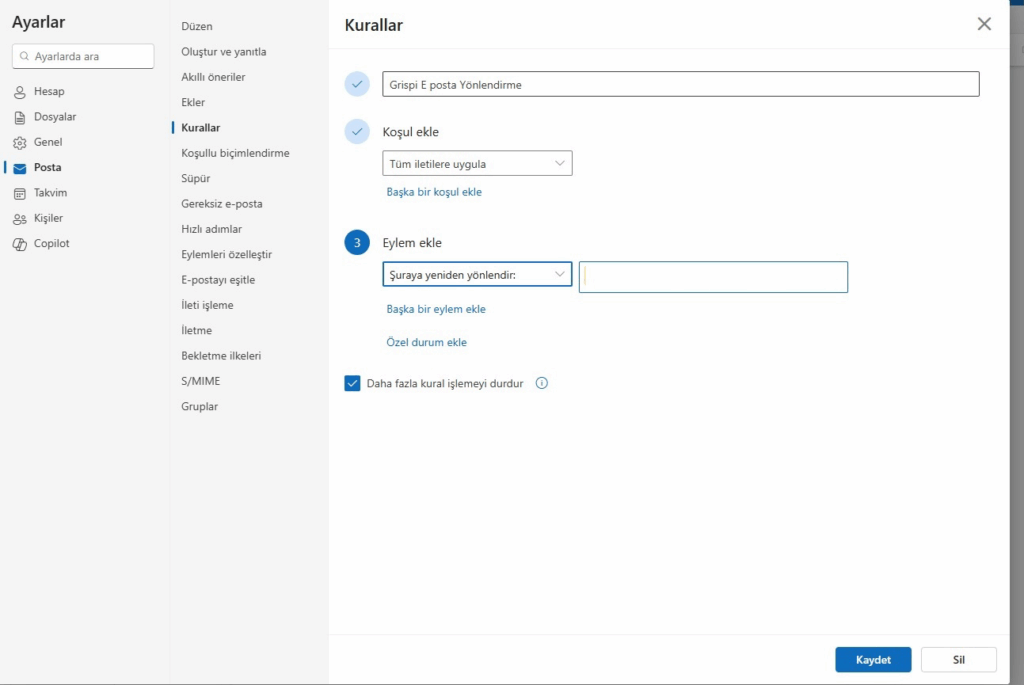The width and height of the screenshot is (1024, 685).
Task: Go to Gereksiz e-posta settings
Action: (221, 204)
